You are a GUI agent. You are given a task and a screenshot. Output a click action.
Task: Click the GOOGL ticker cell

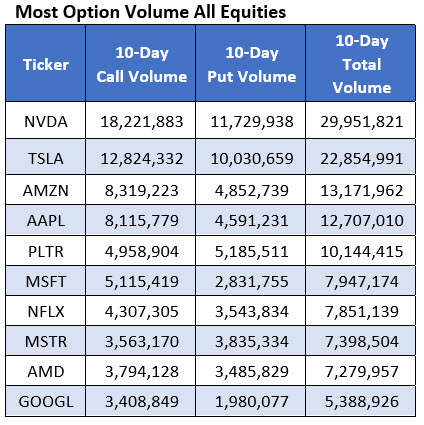tap(46, 401)
